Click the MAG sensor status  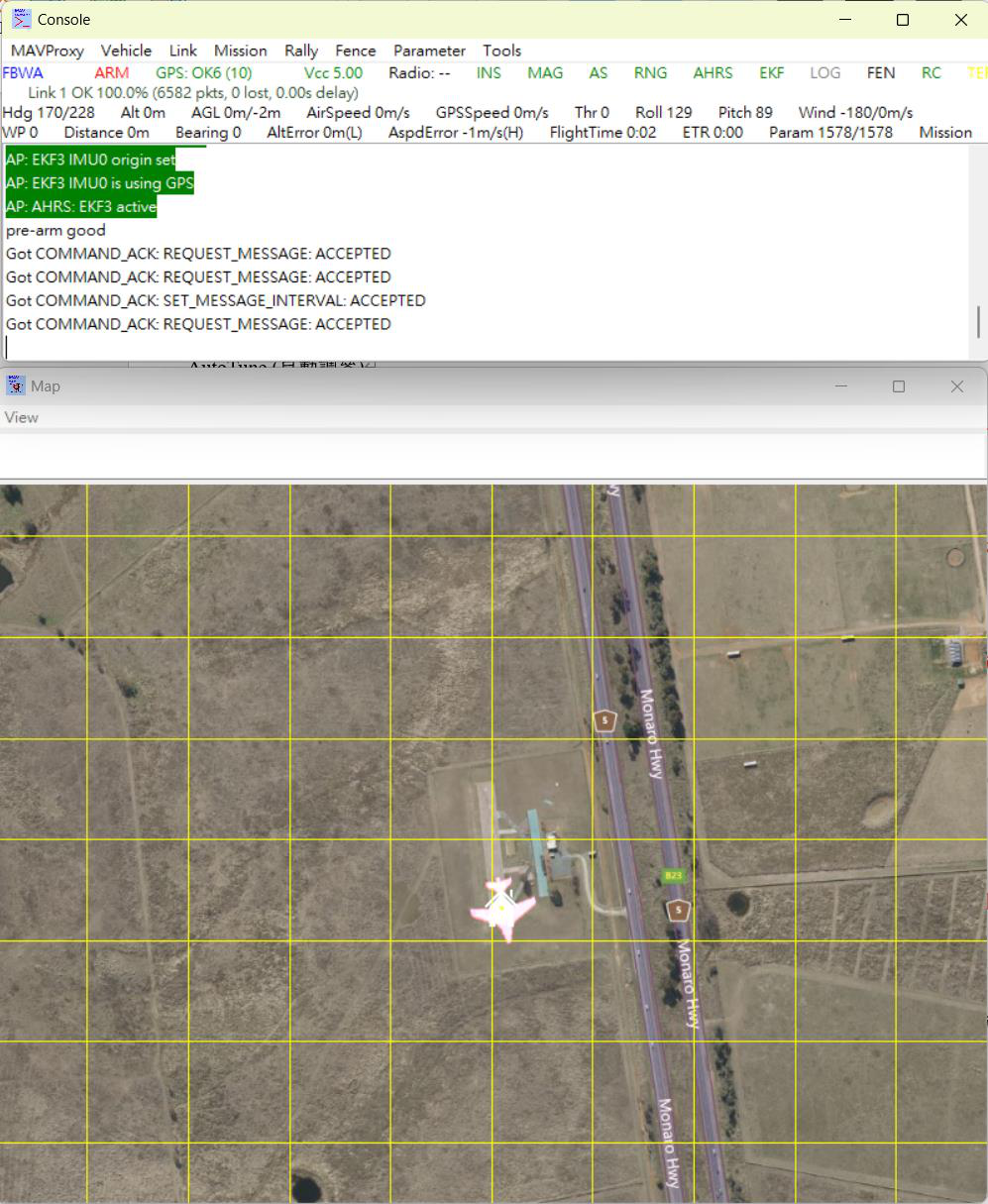pyautogui.click(x=545, y=72)
